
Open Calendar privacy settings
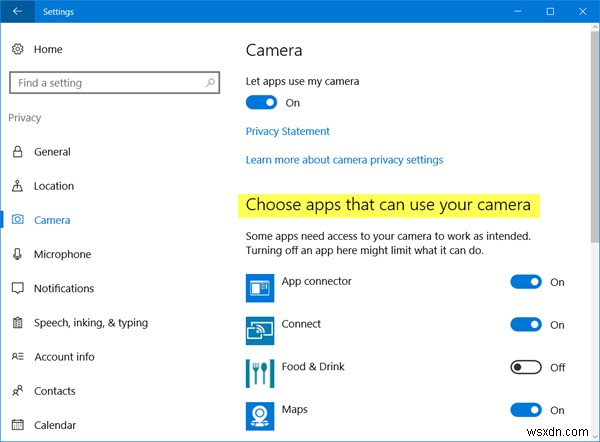pyautogui.click(x=55, y=425)
